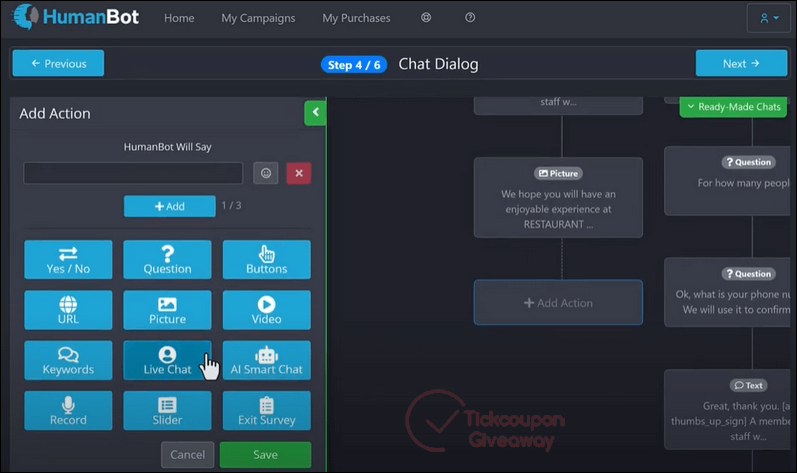Select the phone number Question node
Screen dimensions: 797x473
coord(727,292)
